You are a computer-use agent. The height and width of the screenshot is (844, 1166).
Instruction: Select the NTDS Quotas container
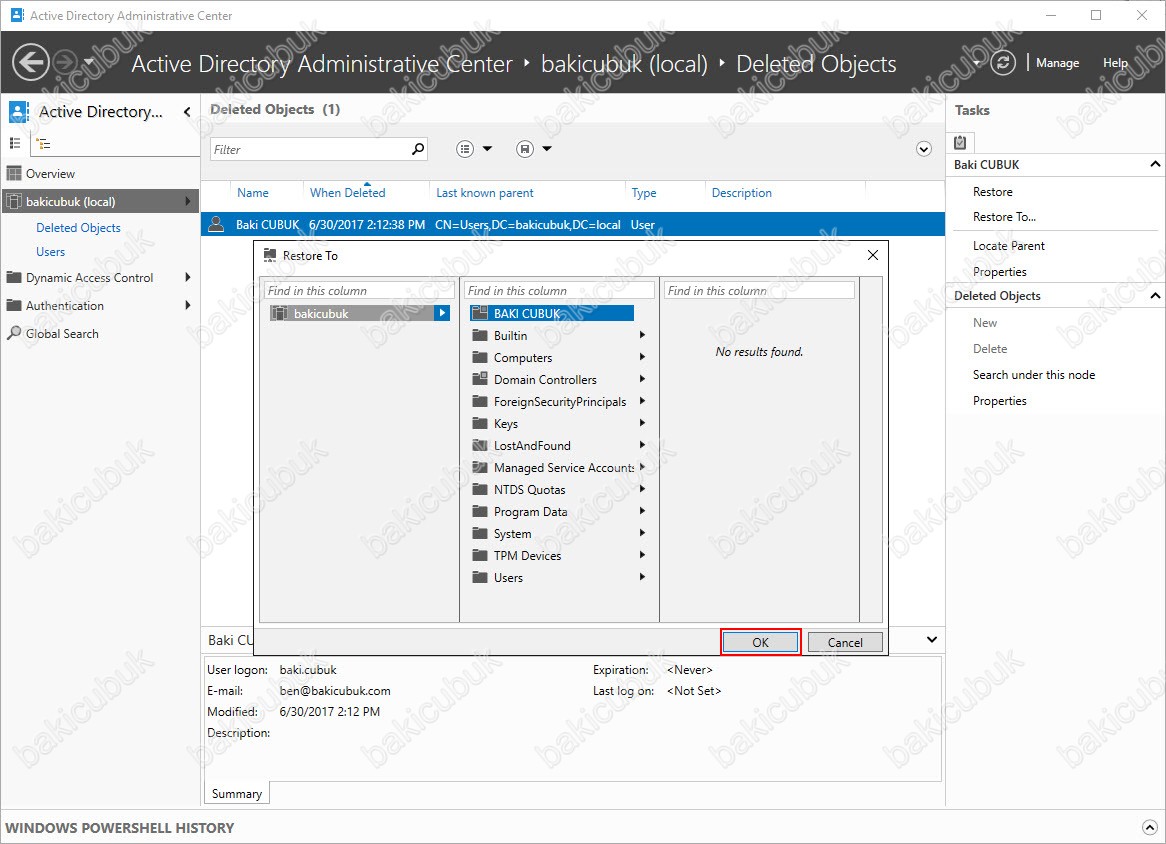point(529,489)
